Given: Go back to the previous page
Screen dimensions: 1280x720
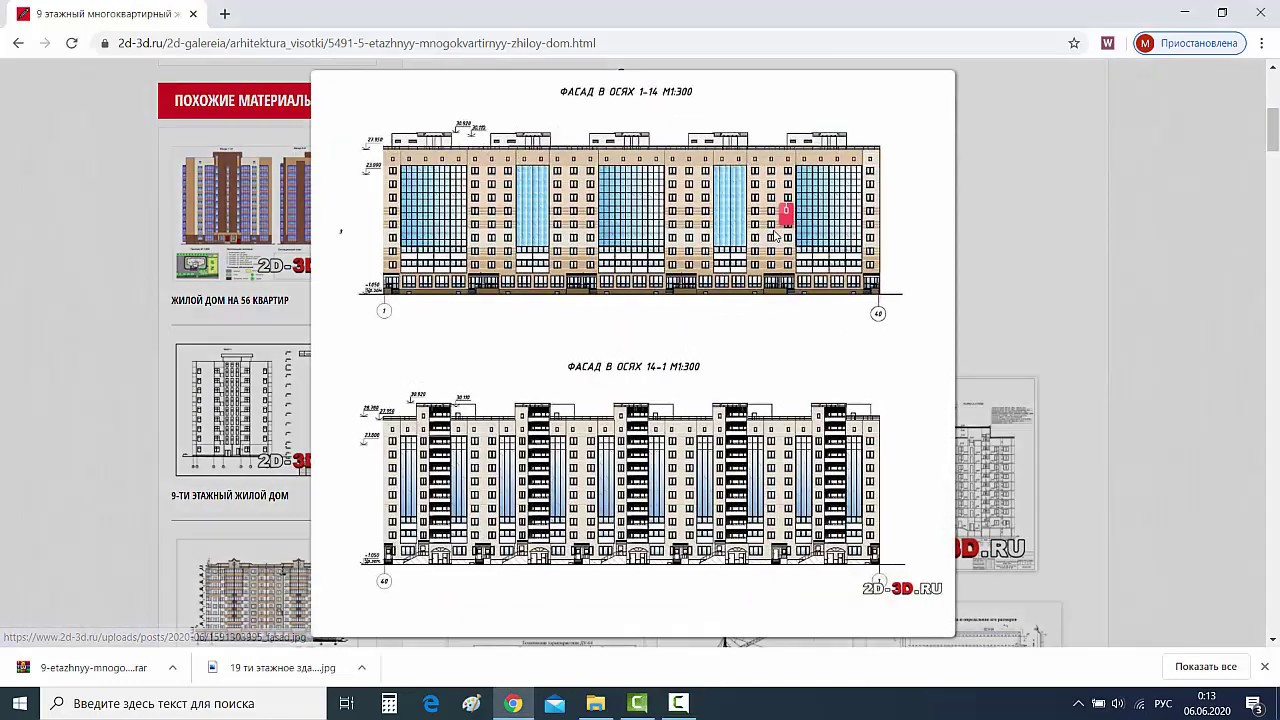Looking at the screenshot, I should 18,43.
